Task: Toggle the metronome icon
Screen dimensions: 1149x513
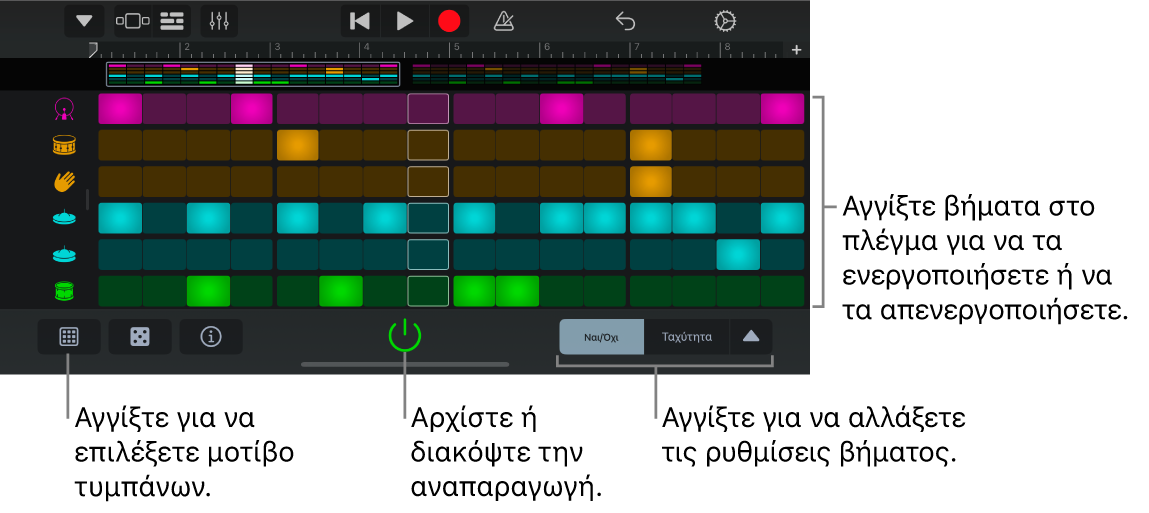Action: click(503, 21)
